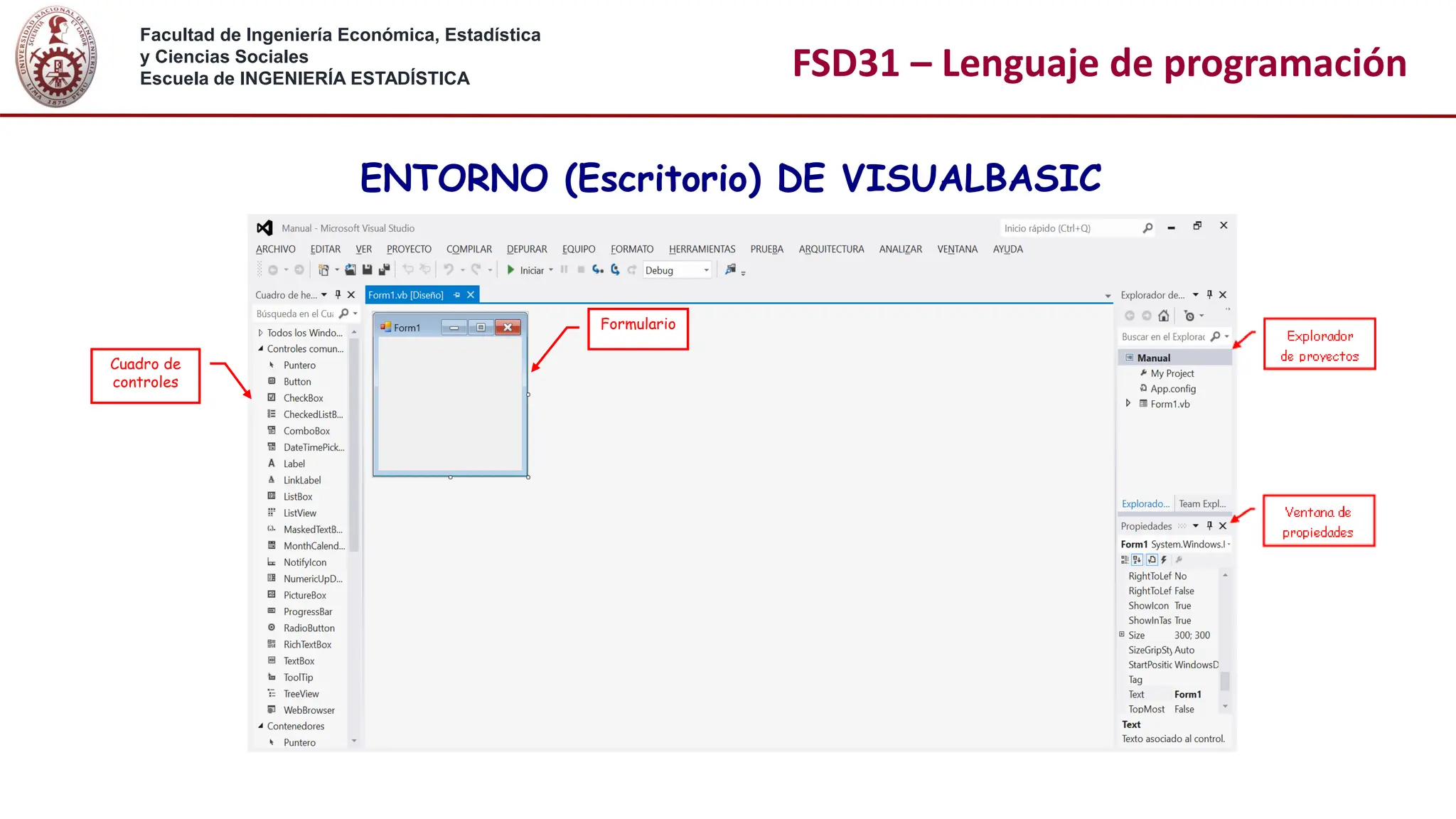The image size is (1456, 819).
Task: Click the Propiedades grid vertical scrollbar
Action: coord(1225,681)
